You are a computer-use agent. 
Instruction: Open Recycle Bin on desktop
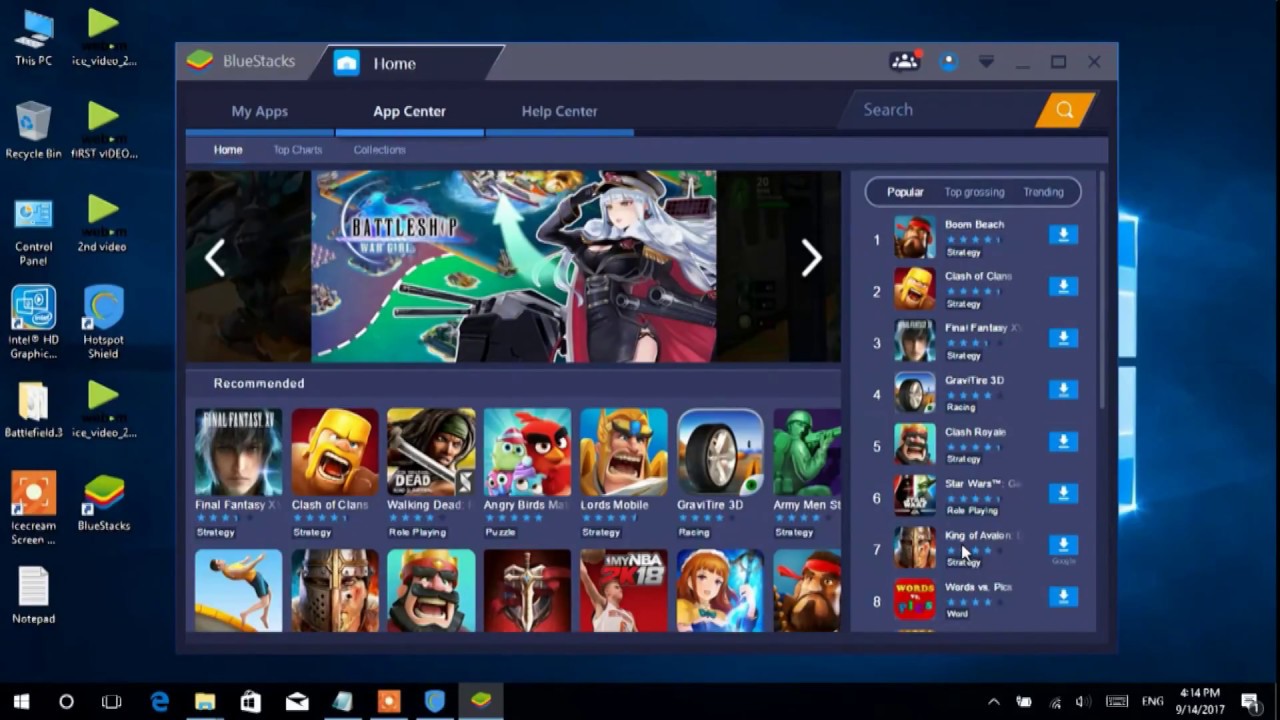pos(33,130)
